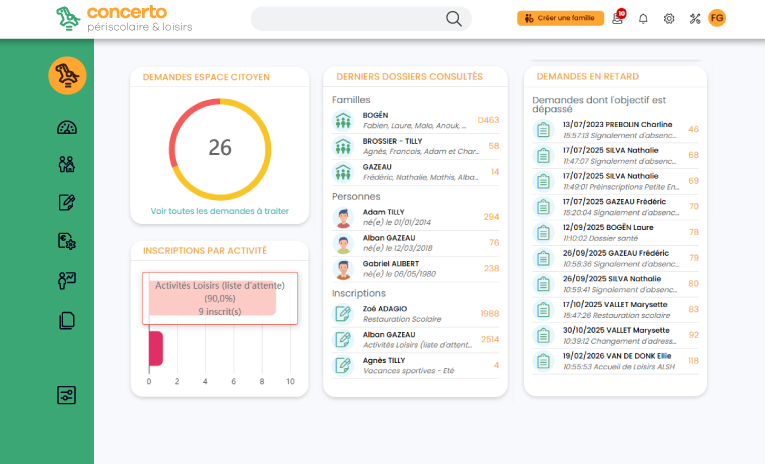Screen dimensions: 765x464
Task: Open Alban GAZEAU person record 76
Action: [415, 243]
